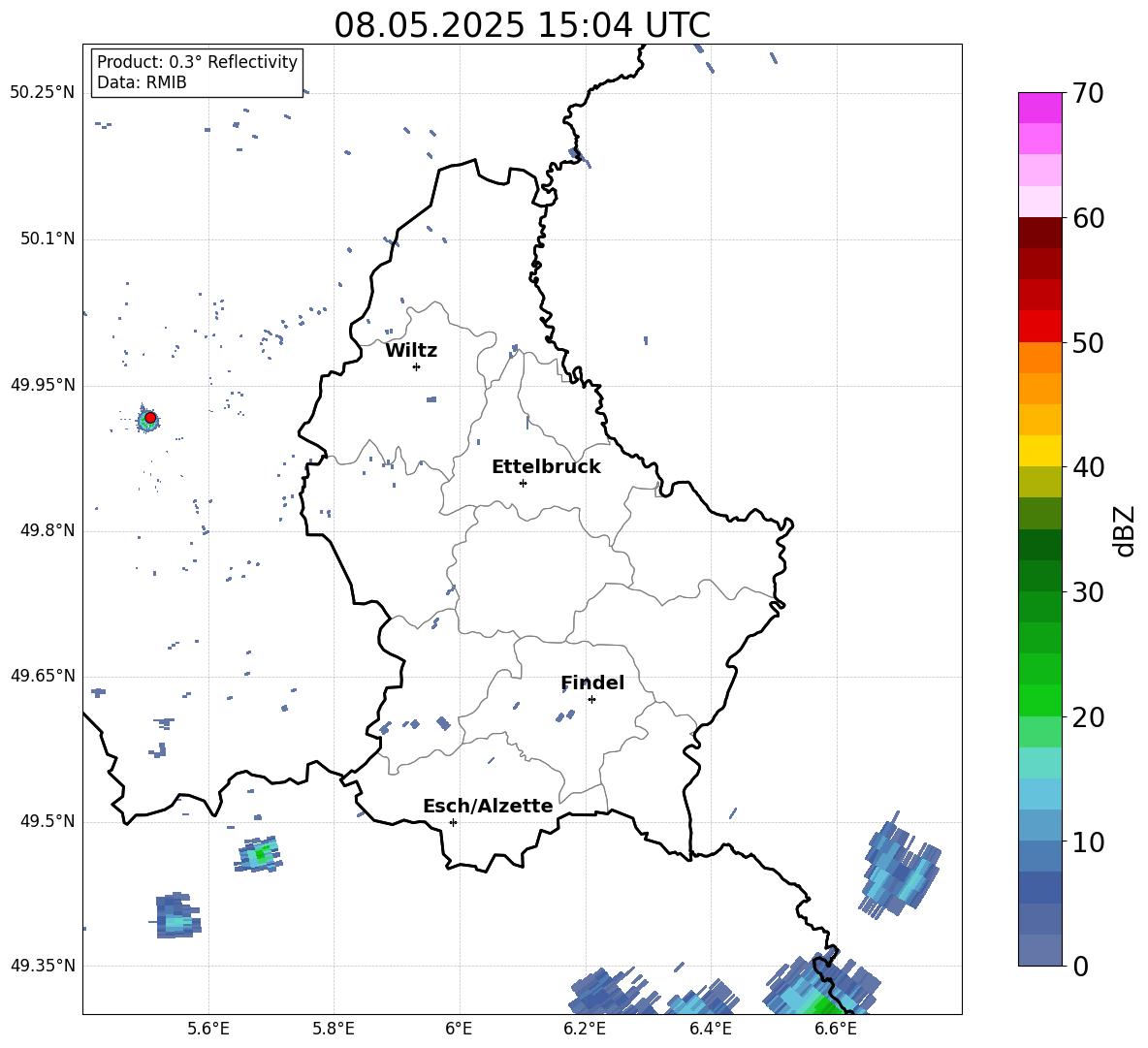Image resolution: width=1148 pixels, height=1048 pixels.
Task: Click the 49.5°N latitude label
Action: click(48, 821)
